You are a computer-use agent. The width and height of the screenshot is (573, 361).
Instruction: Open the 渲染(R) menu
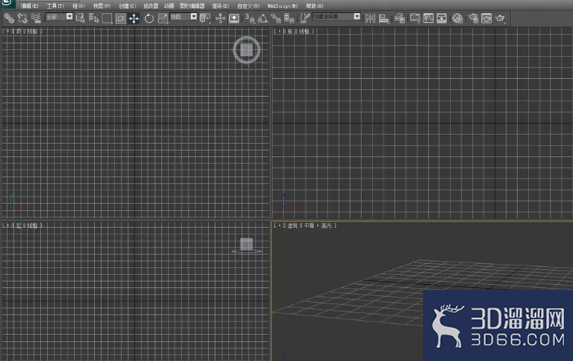(220, 6)
